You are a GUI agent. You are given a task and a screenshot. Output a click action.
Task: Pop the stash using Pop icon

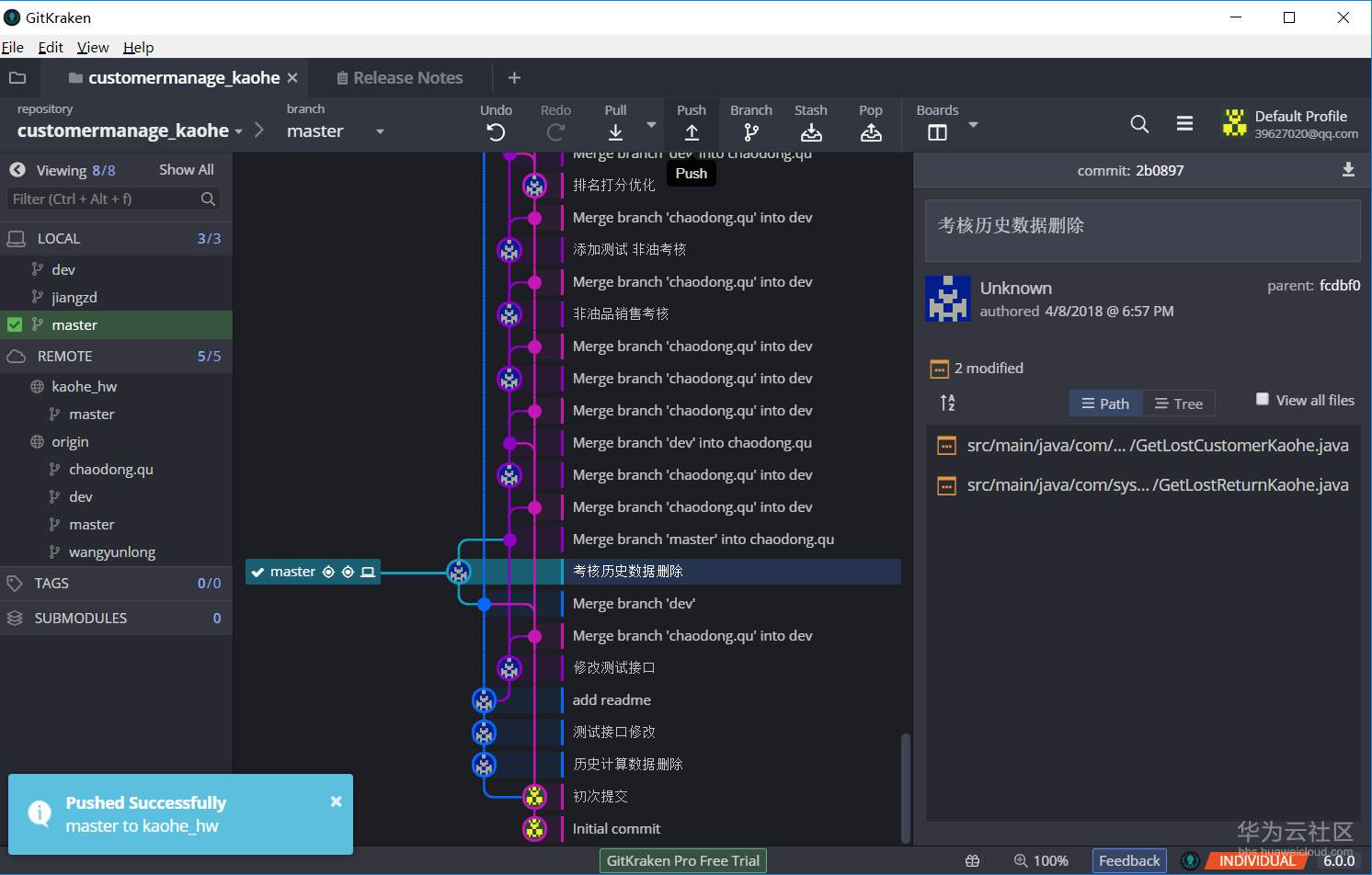click(871, 132)
